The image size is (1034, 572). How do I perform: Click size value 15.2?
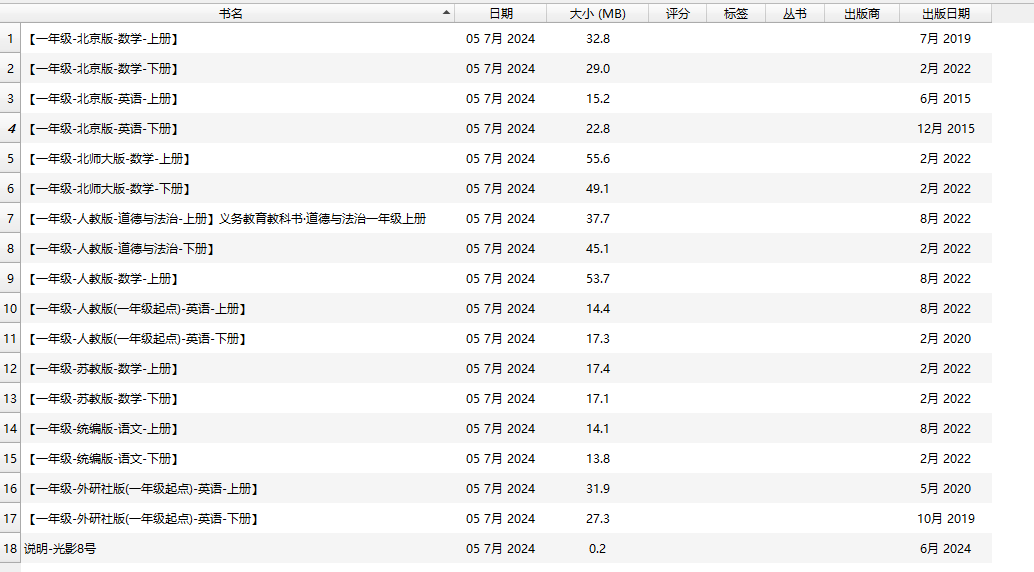pyautogui.click(x=598, y=99)
